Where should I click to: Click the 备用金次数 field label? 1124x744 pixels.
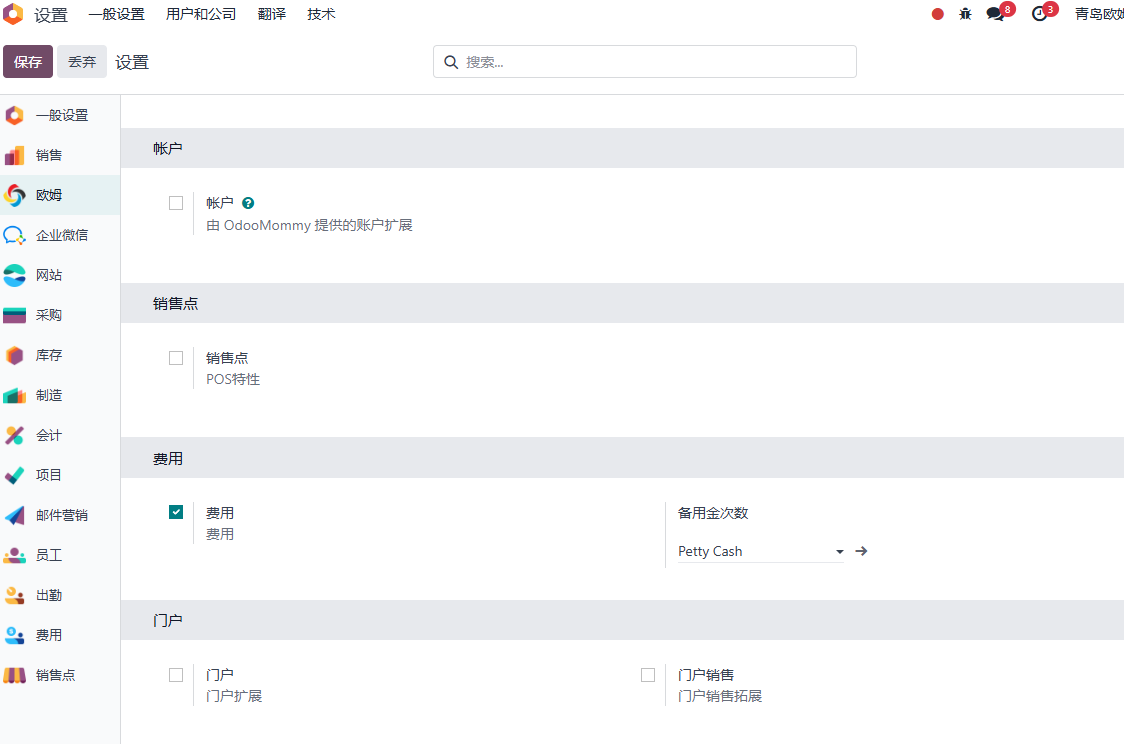(x=713, y=513)
